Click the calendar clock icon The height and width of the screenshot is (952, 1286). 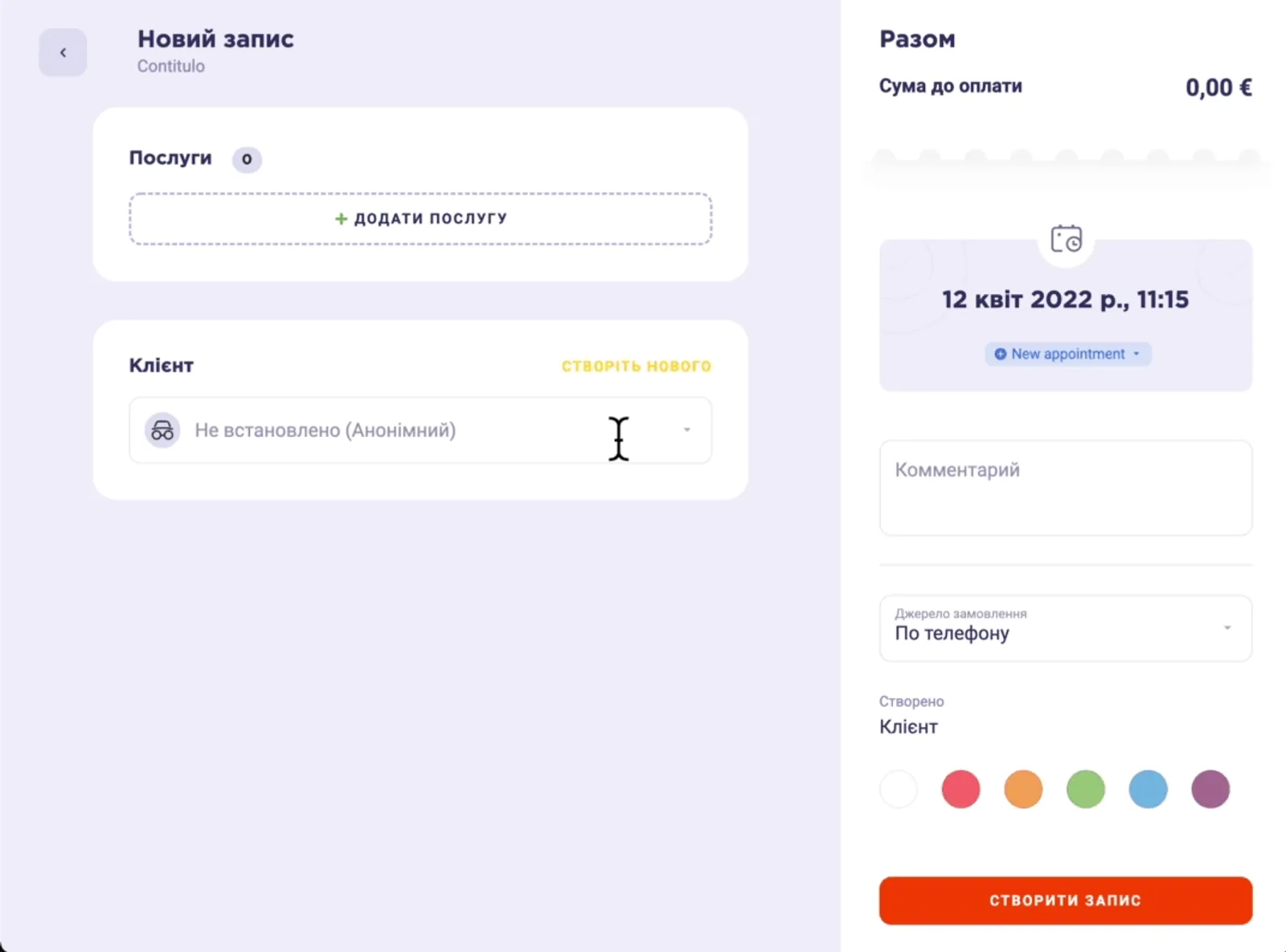tap(1066, 239)
